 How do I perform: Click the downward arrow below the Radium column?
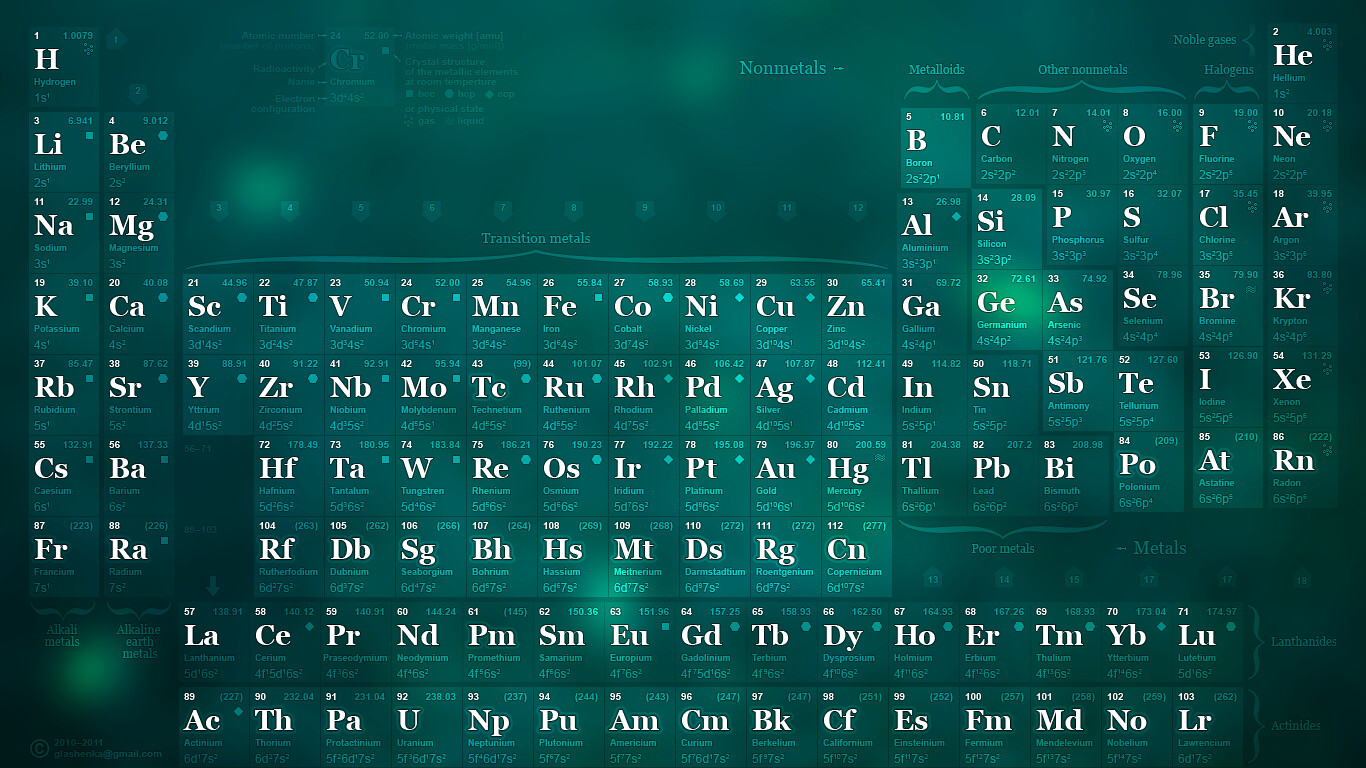pyautogui.click(x=213, y=587)
